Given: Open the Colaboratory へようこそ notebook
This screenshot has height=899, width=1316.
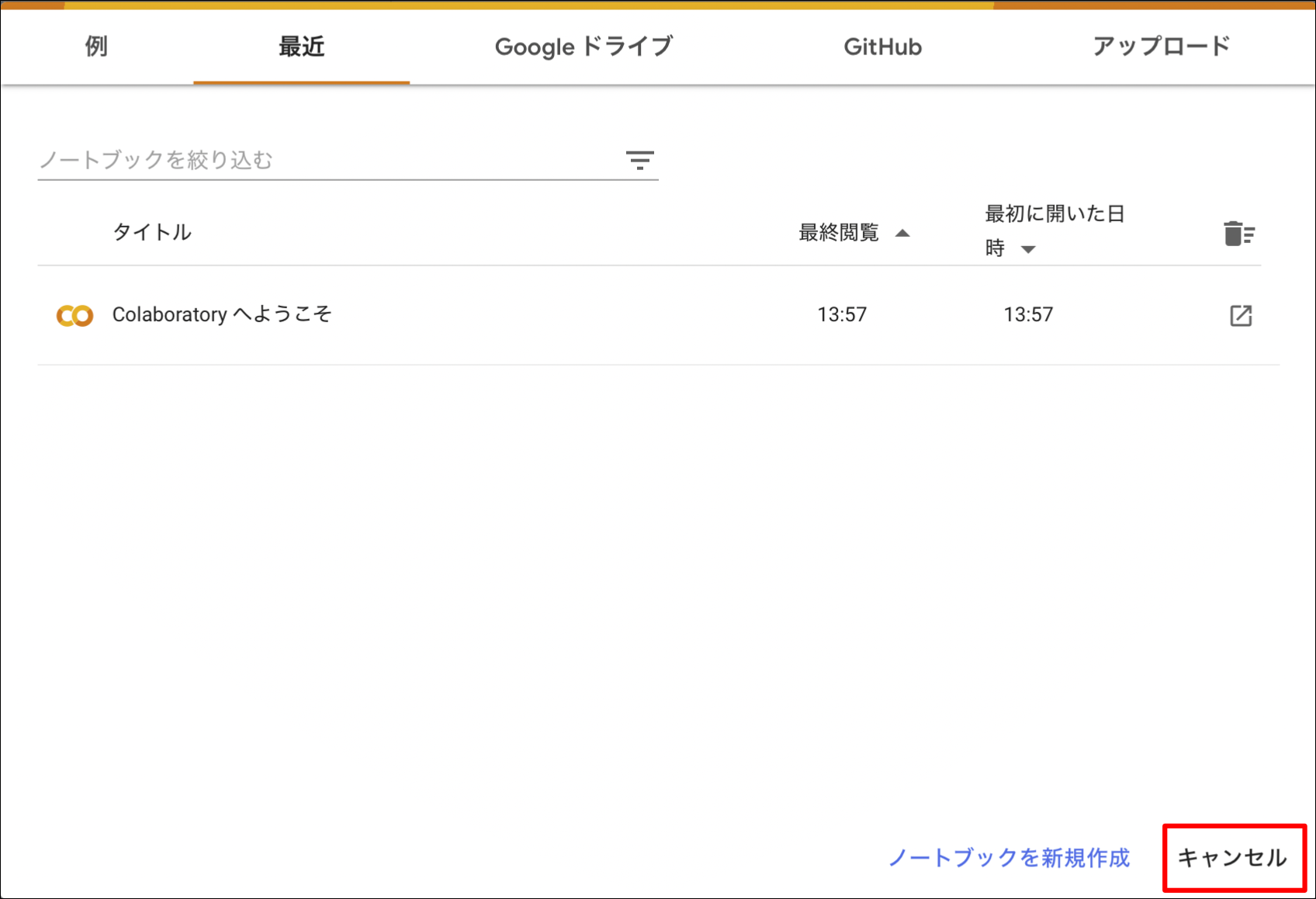Looking at the screenshot, I should [x=222, y=314].
